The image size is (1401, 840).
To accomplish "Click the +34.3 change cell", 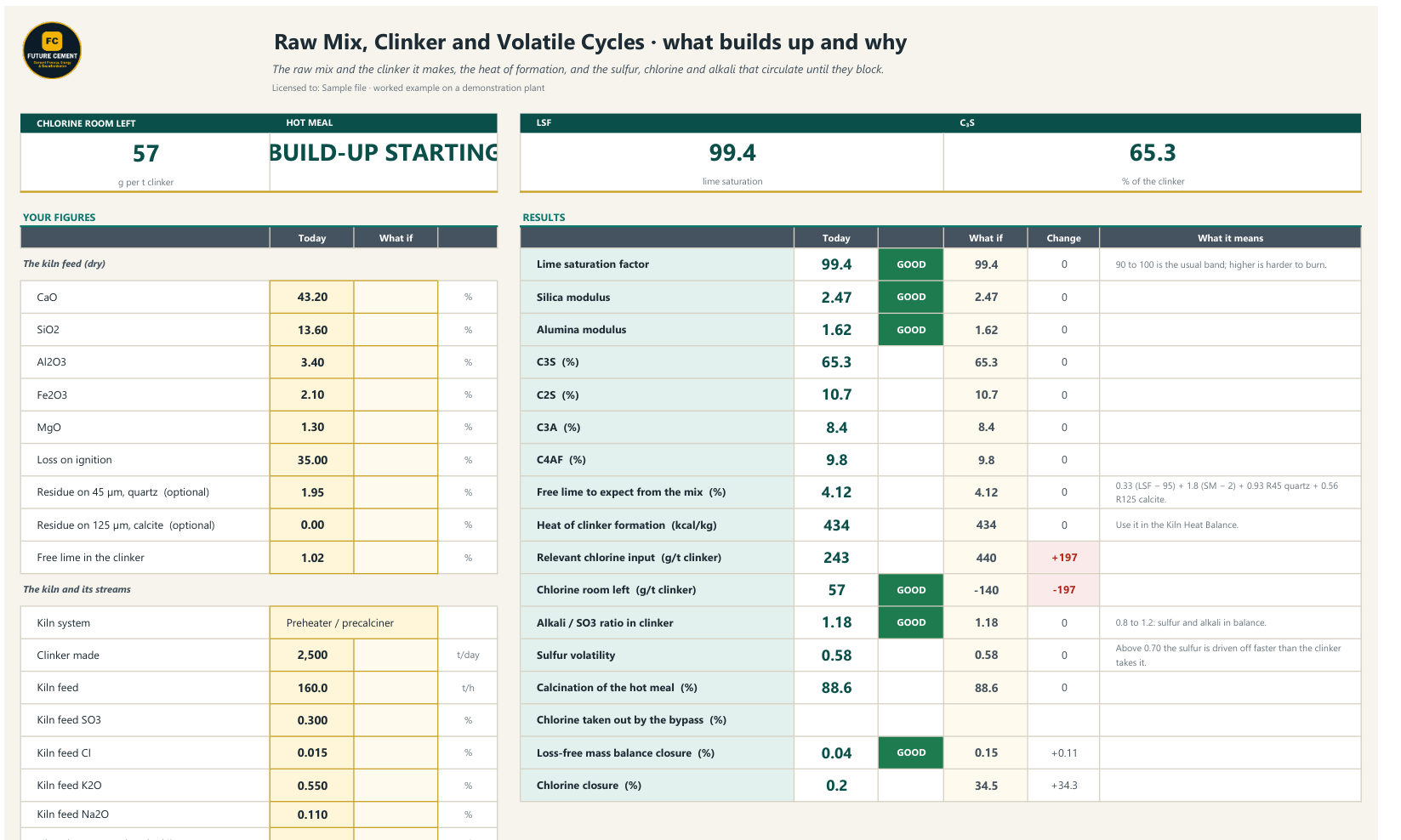I will pos(1063,786).
